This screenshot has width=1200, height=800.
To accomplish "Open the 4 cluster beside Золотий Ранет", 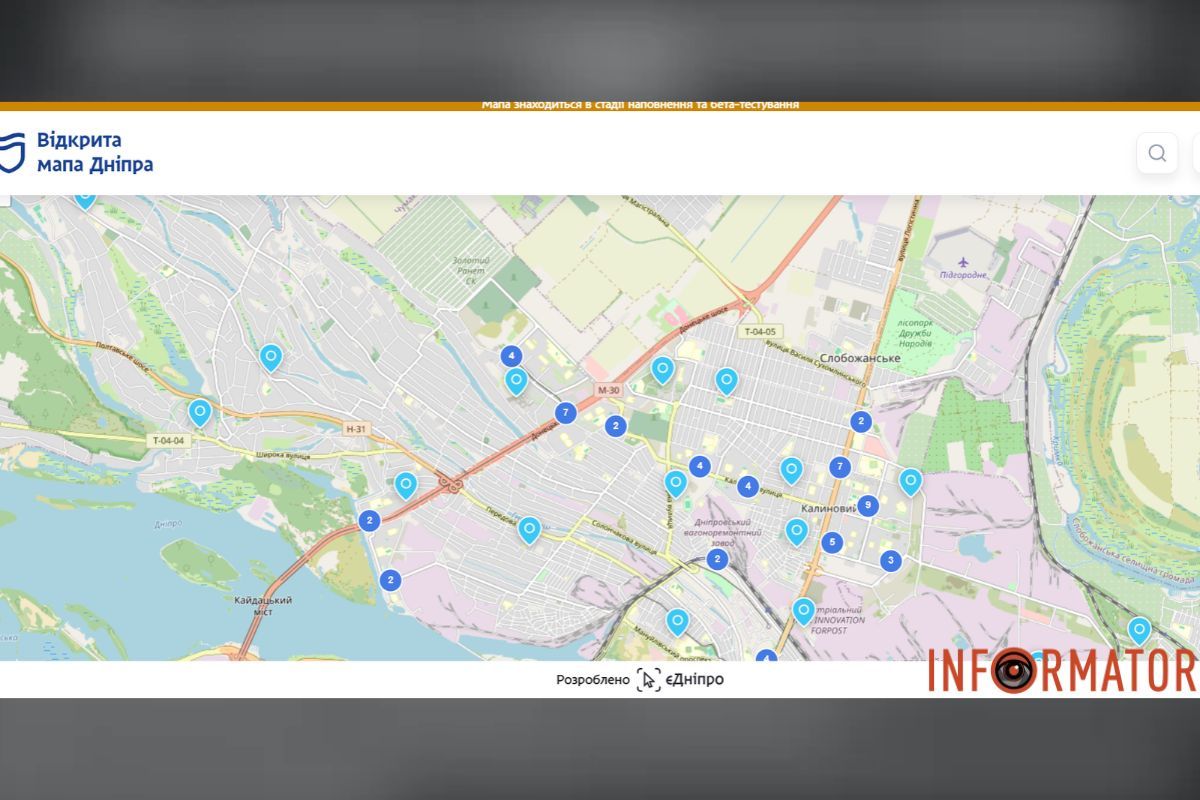I will 511,356.
